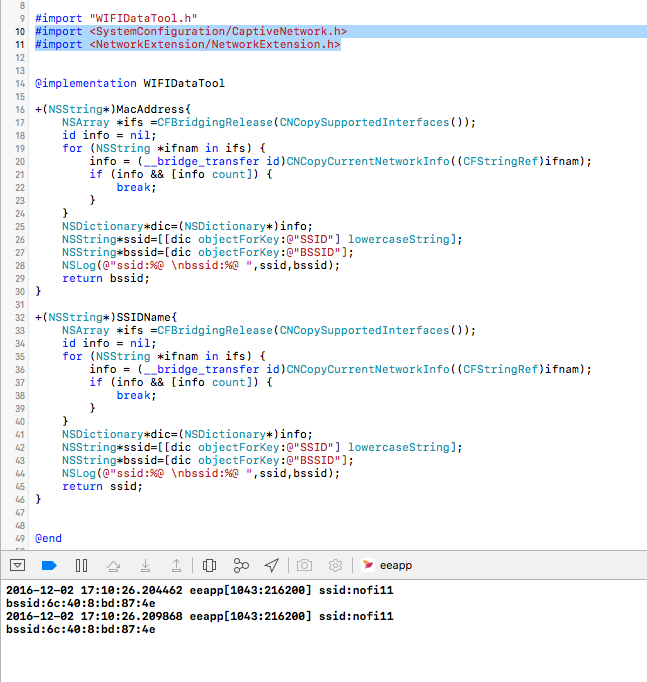This screenshot has height=682, width=647.
Task: Click @implementation WIFIDataTool line
Action: (x=130, y=83)
